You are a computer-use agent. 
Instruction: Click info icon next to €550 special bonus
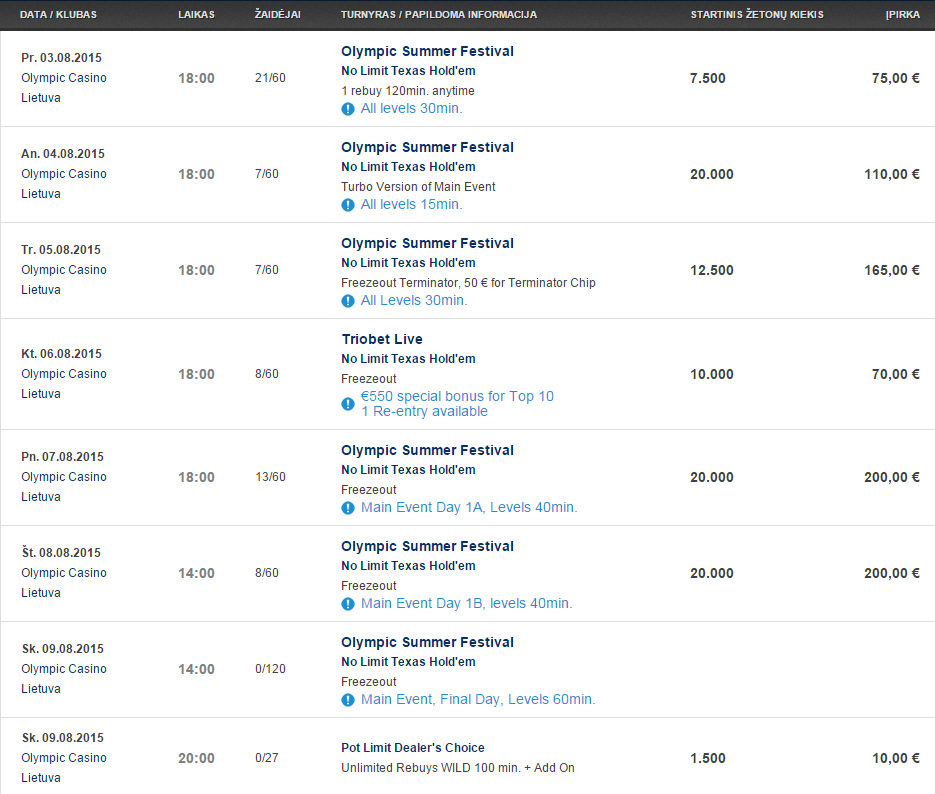click(x=348, y=404)
